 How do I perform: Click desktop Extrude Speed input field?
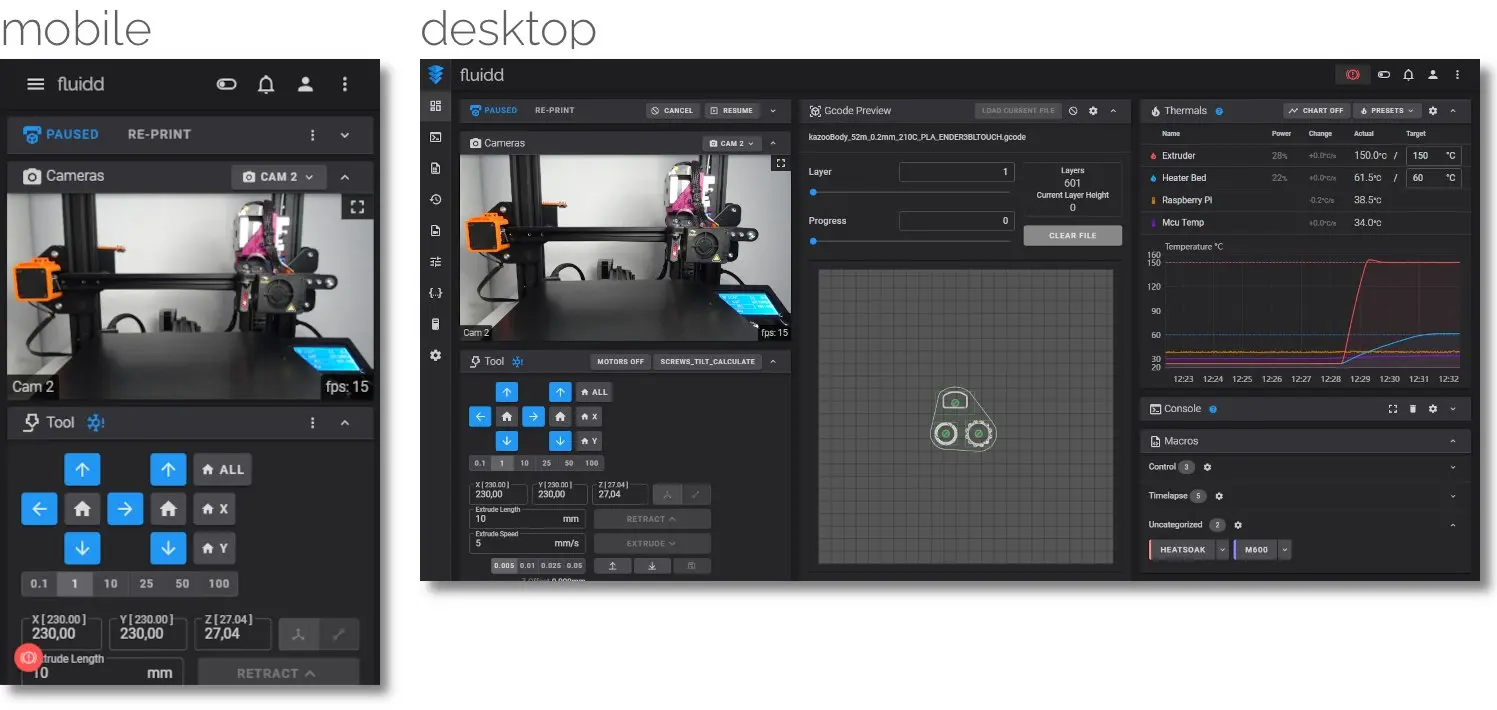(x=529, y=542)
